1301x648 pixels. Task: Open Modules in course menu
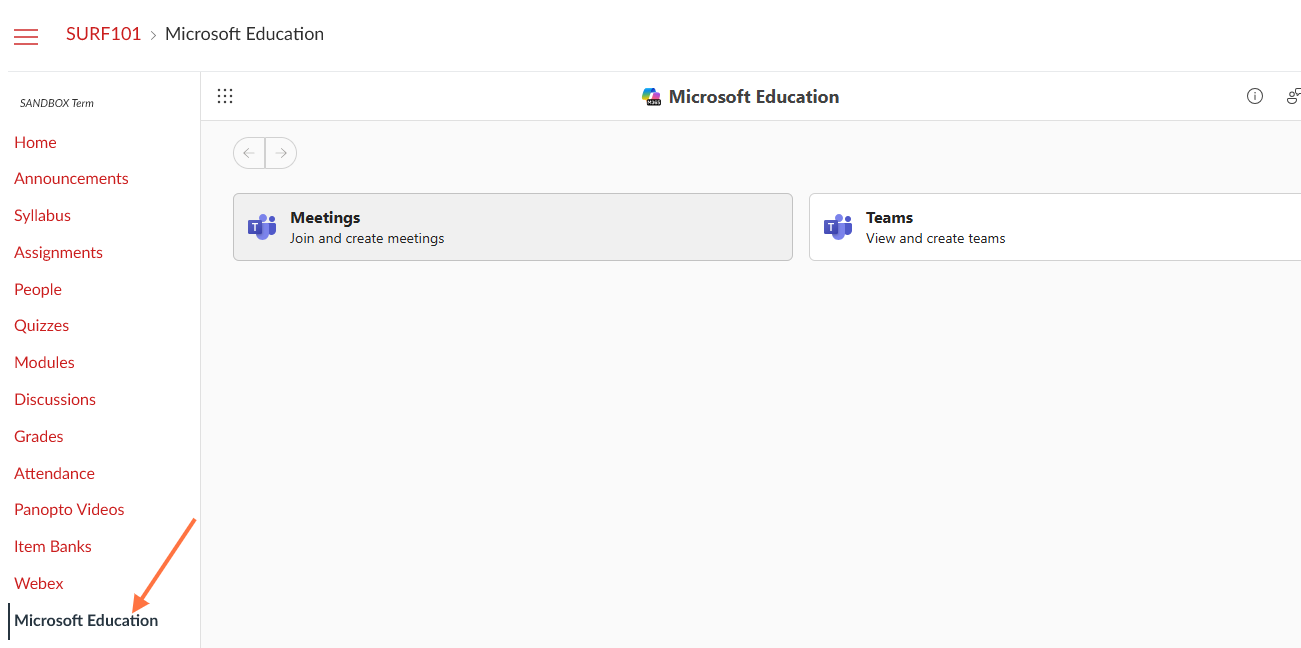44,362
